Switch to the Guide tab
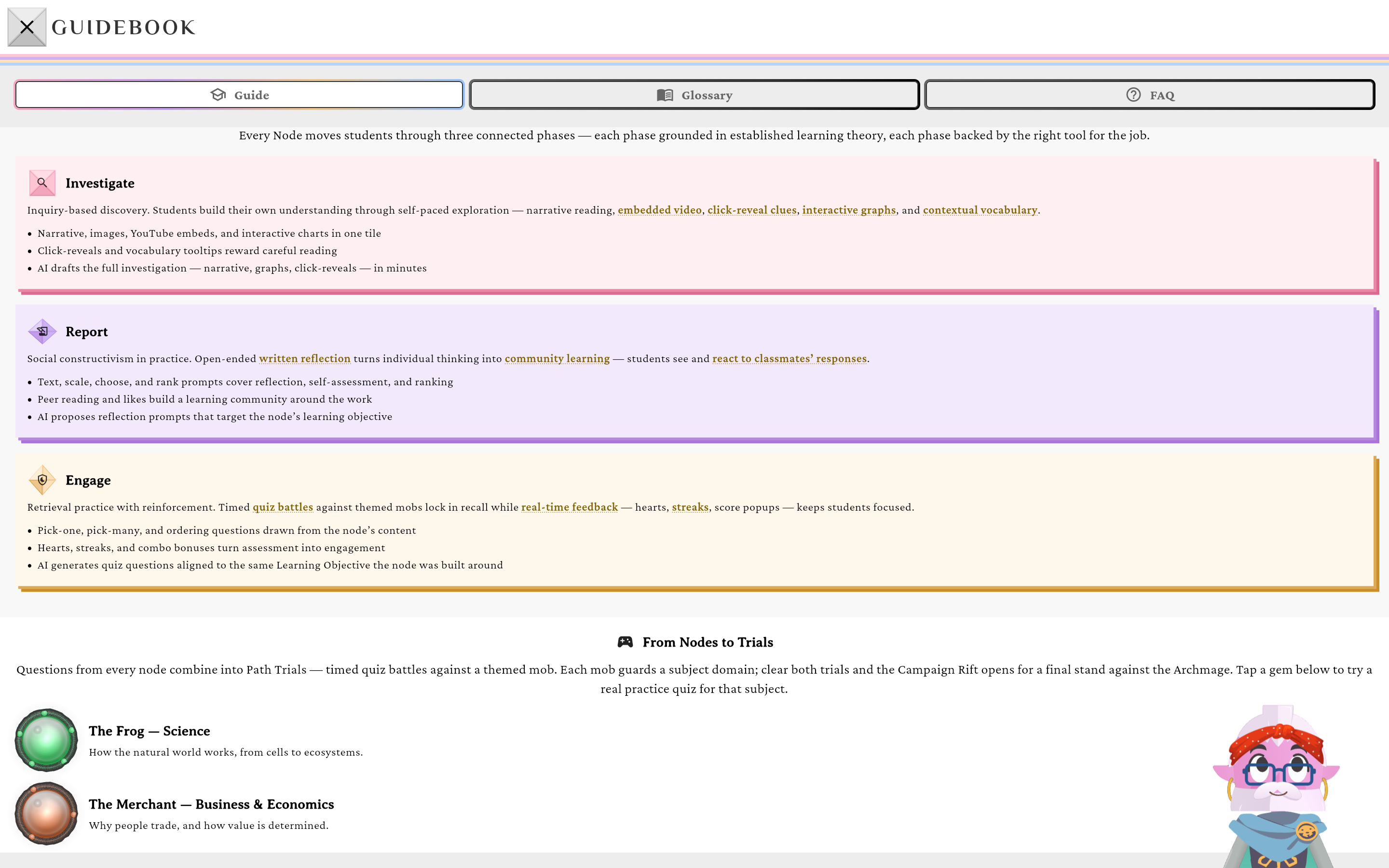The image size is (1389, 868). click(x=239, y=95)
